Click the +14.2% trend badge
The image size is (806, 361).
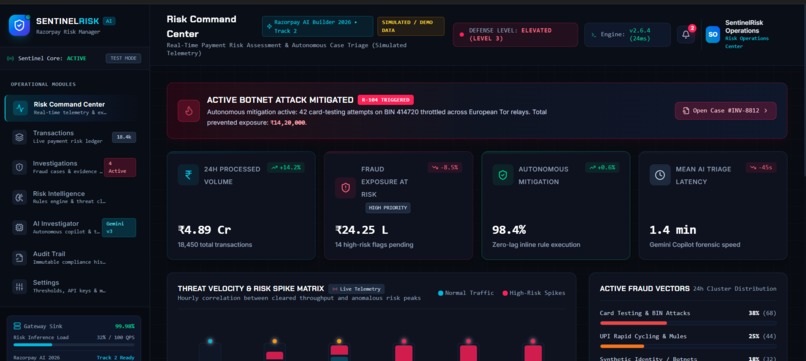285,167
